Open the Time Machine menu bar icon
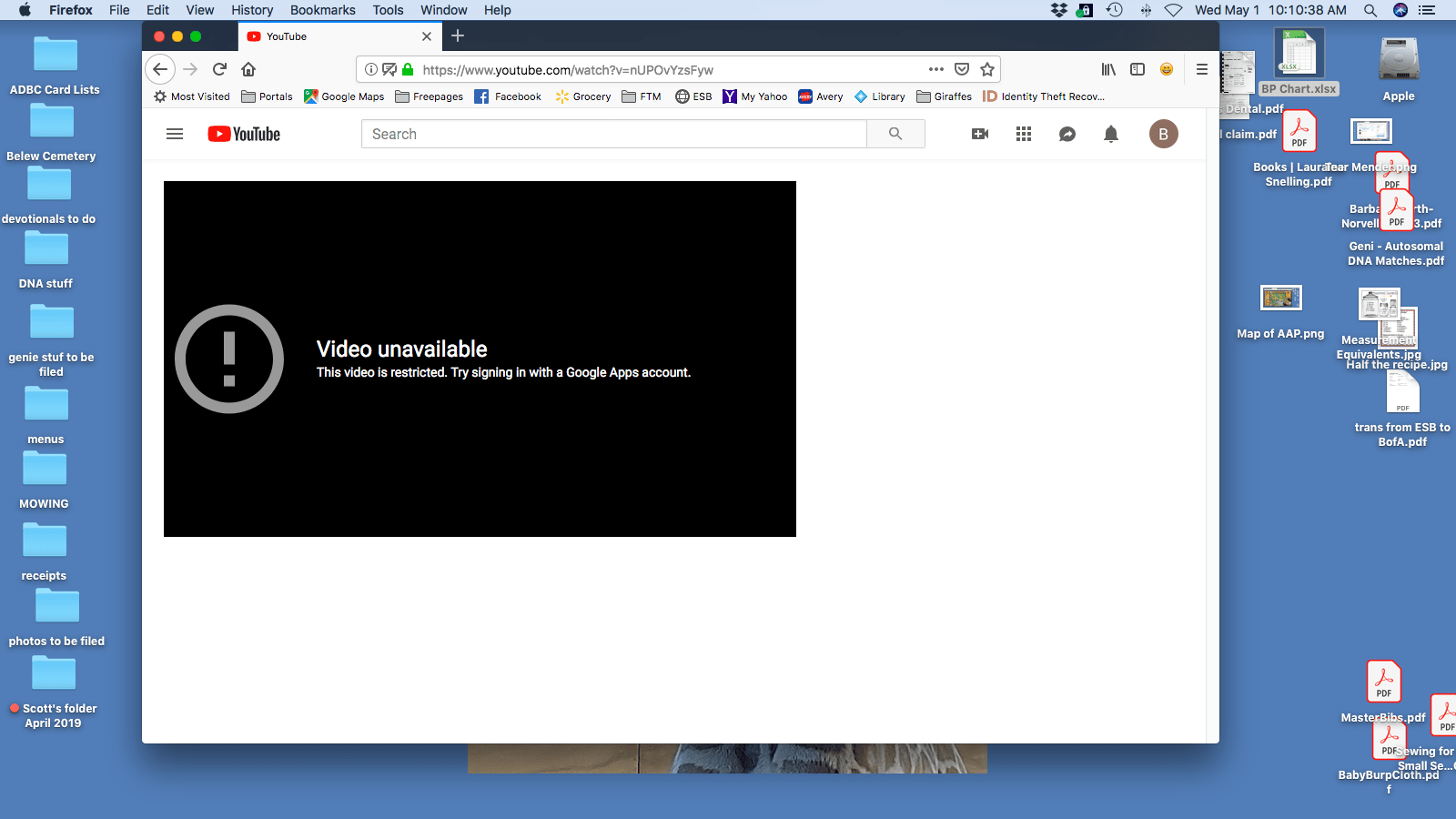The width and height of the screenshot is (1456, 819). pos(1114,10)
